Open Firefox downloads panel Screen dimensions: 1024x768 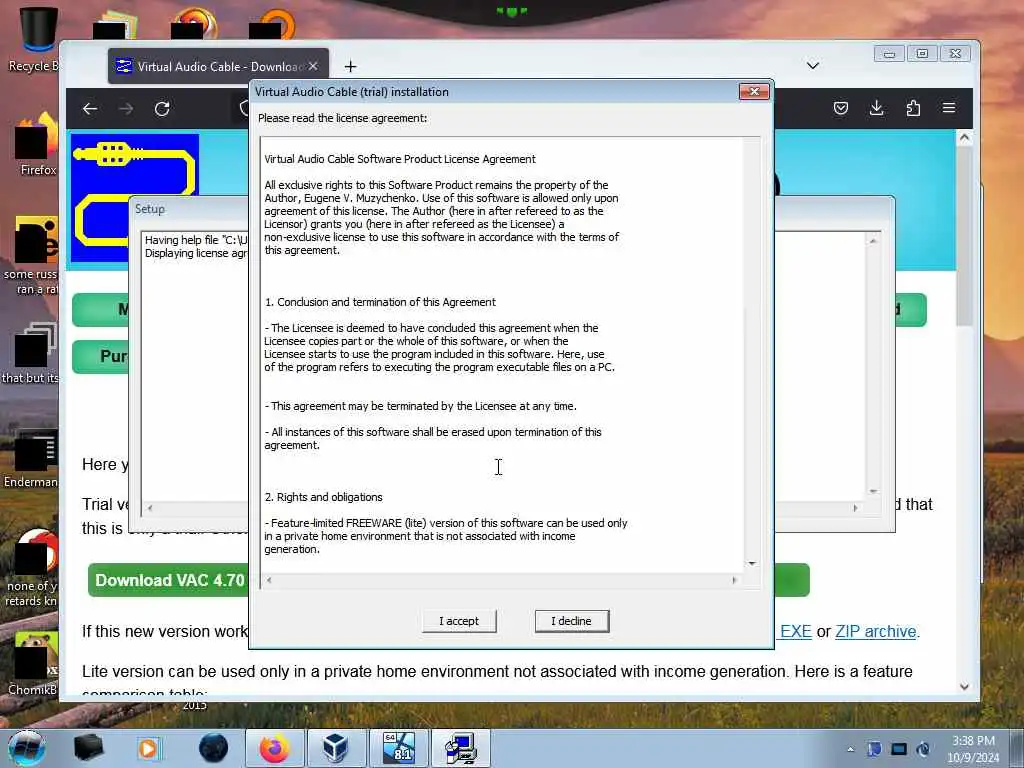876,108
